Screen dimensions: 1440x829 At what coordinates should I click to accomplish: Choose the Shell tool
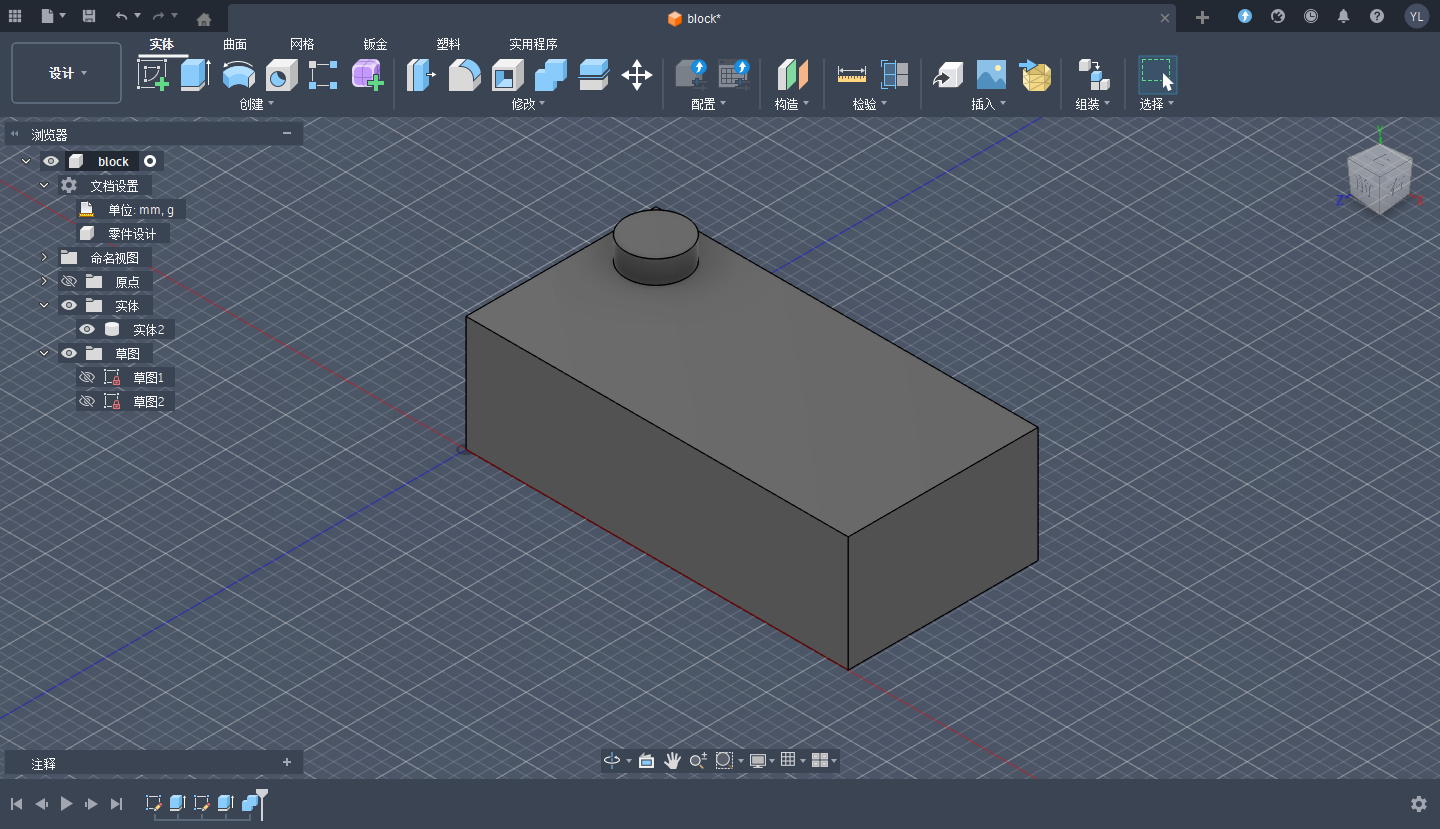point(507,75)
